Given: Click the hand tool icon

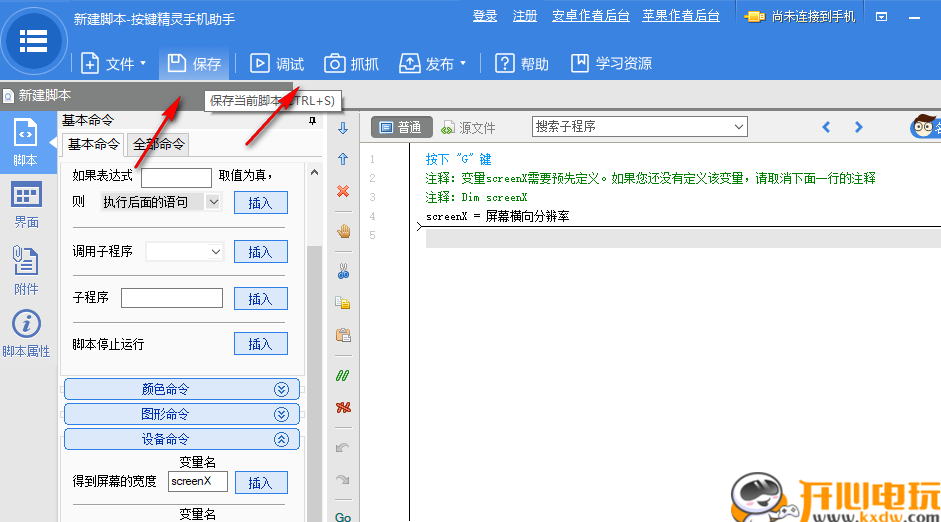Looking at the screenshot, I should [x=343, y=232].
